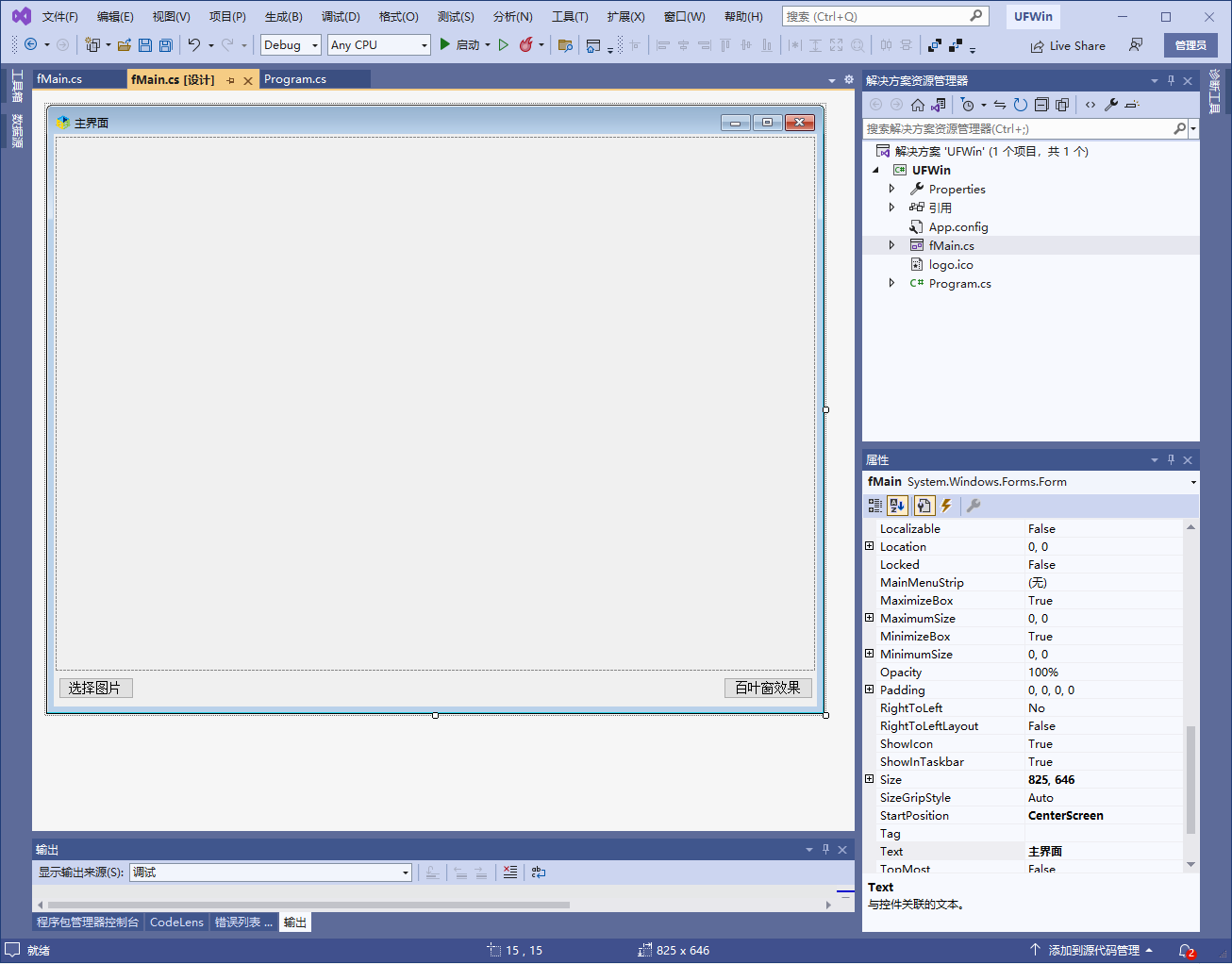Click the Open File folder icon
This screenshot has width=1232, height=964.
124,45
